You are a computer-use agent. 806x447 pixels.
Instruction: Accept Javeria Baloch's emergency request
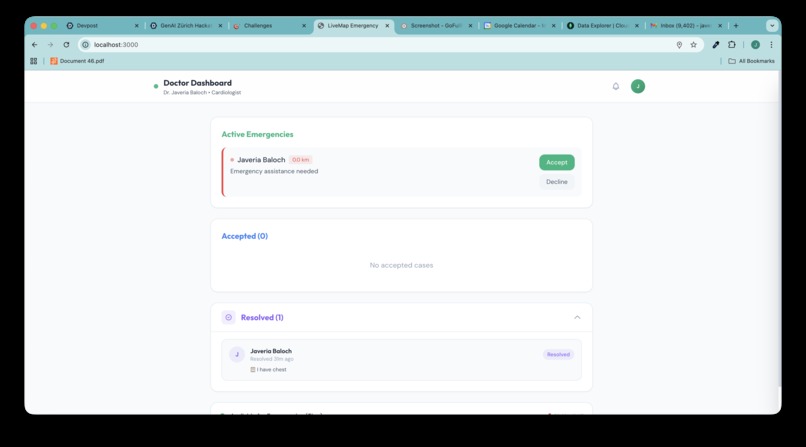coord(557,162)
